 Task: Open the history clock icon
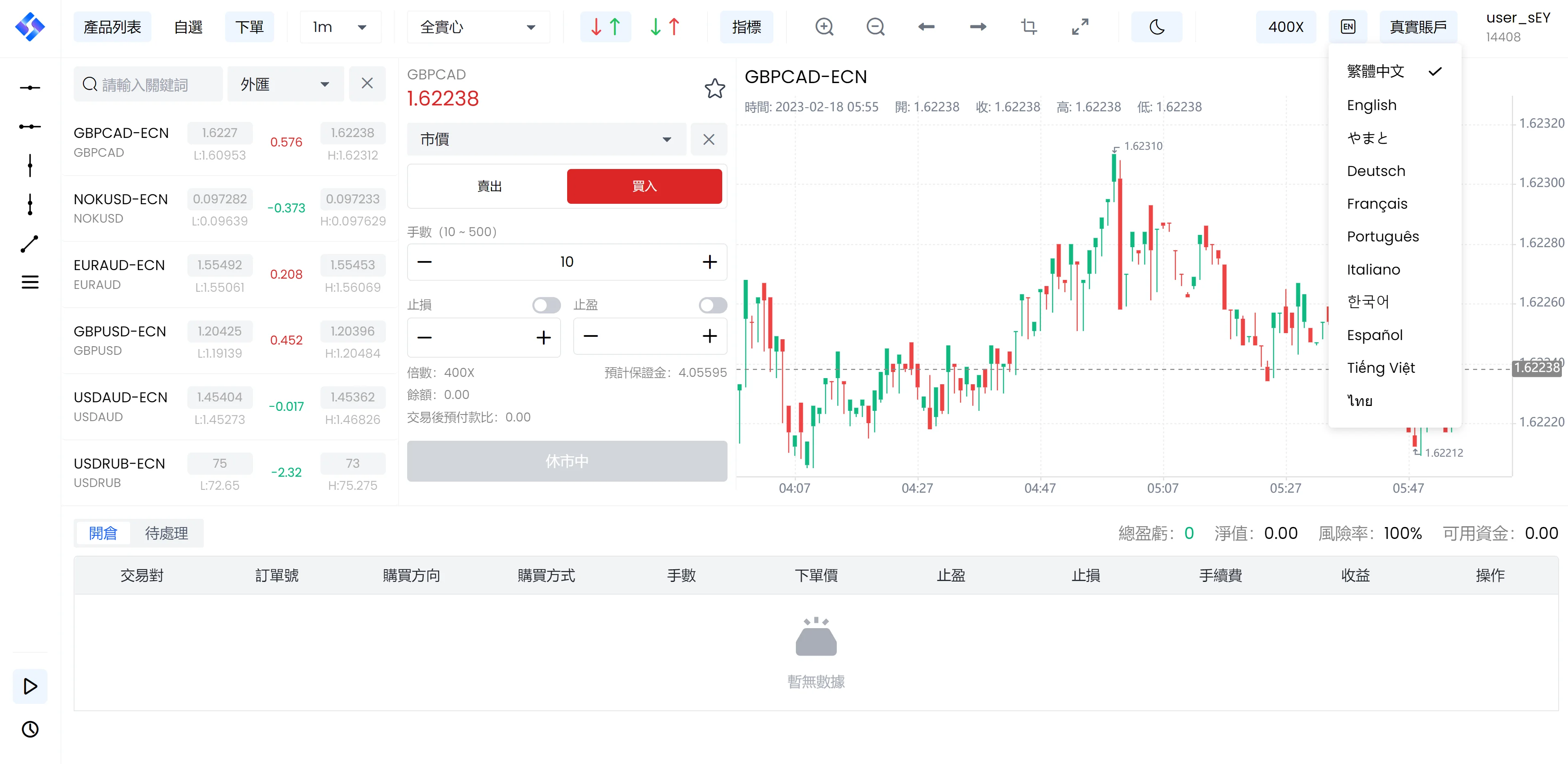tap(30, 729)
